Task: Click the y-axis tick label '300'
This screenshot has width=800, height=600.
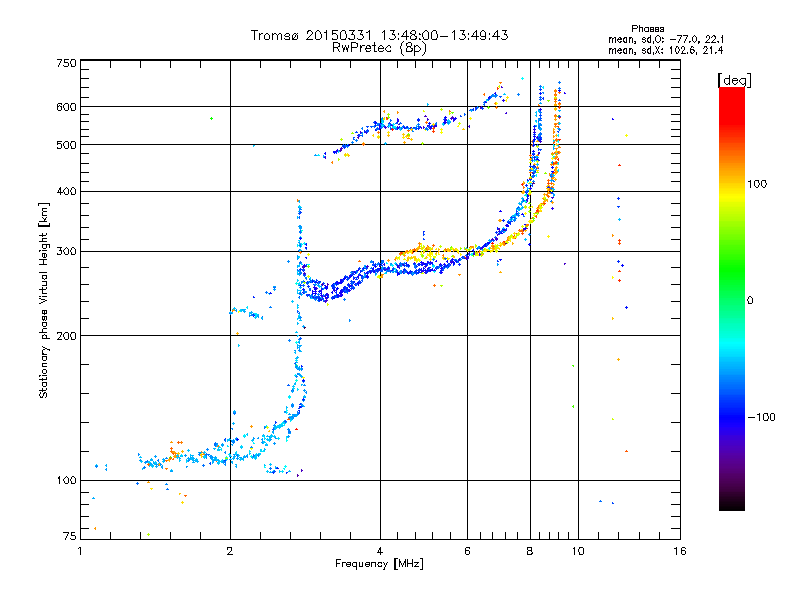Action: (x=66, y=252)
